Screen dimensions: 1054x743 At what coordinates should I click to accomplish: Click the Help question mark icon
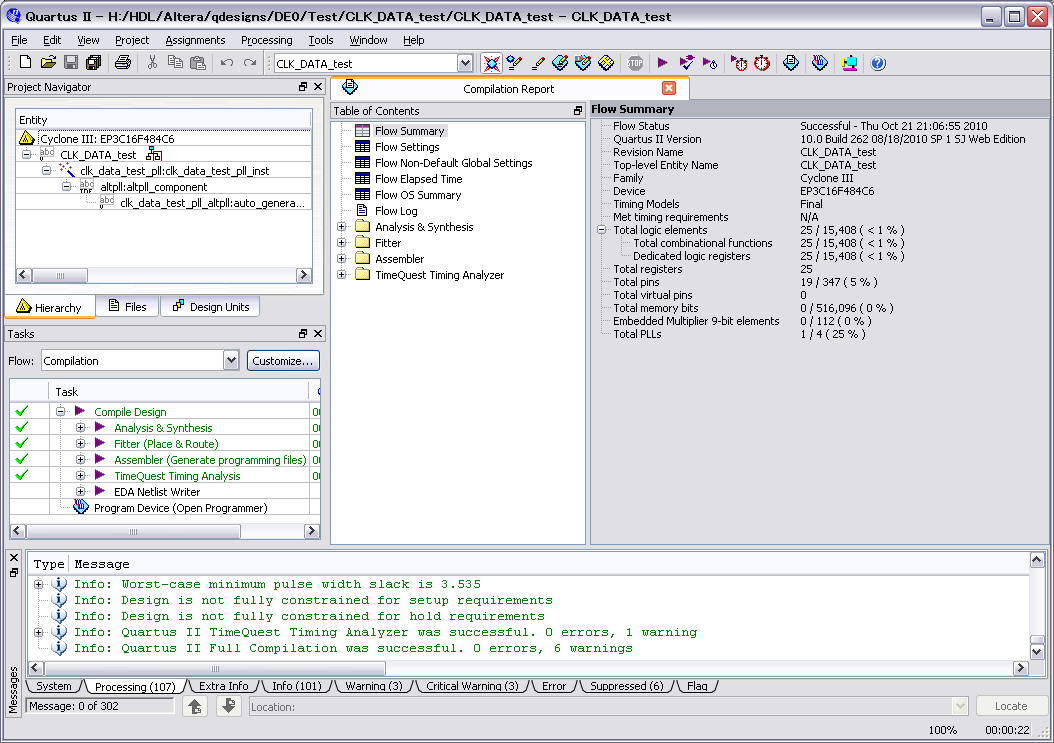878,63
